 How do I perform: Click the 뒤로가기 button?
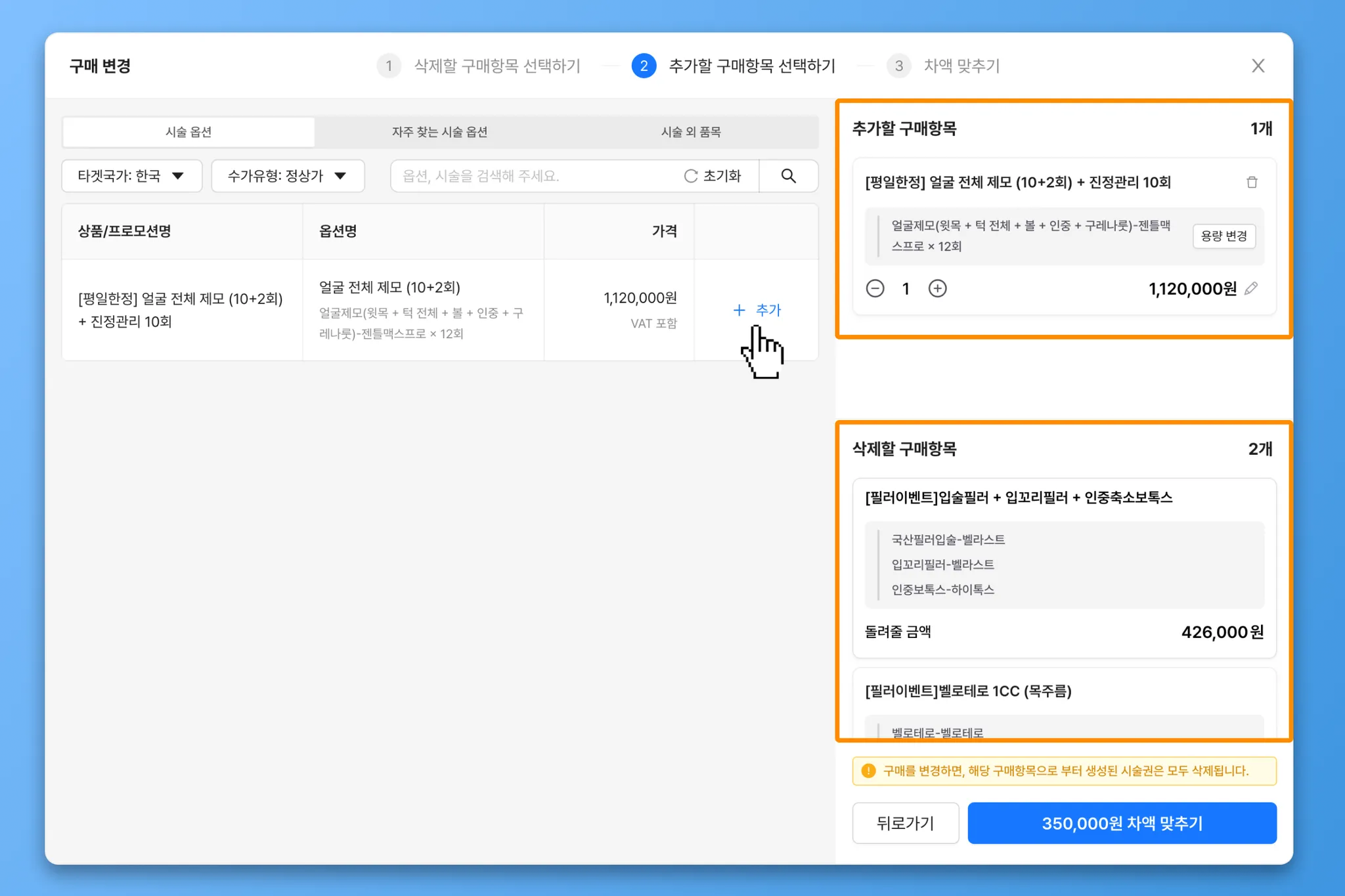(x=905, y=823)
